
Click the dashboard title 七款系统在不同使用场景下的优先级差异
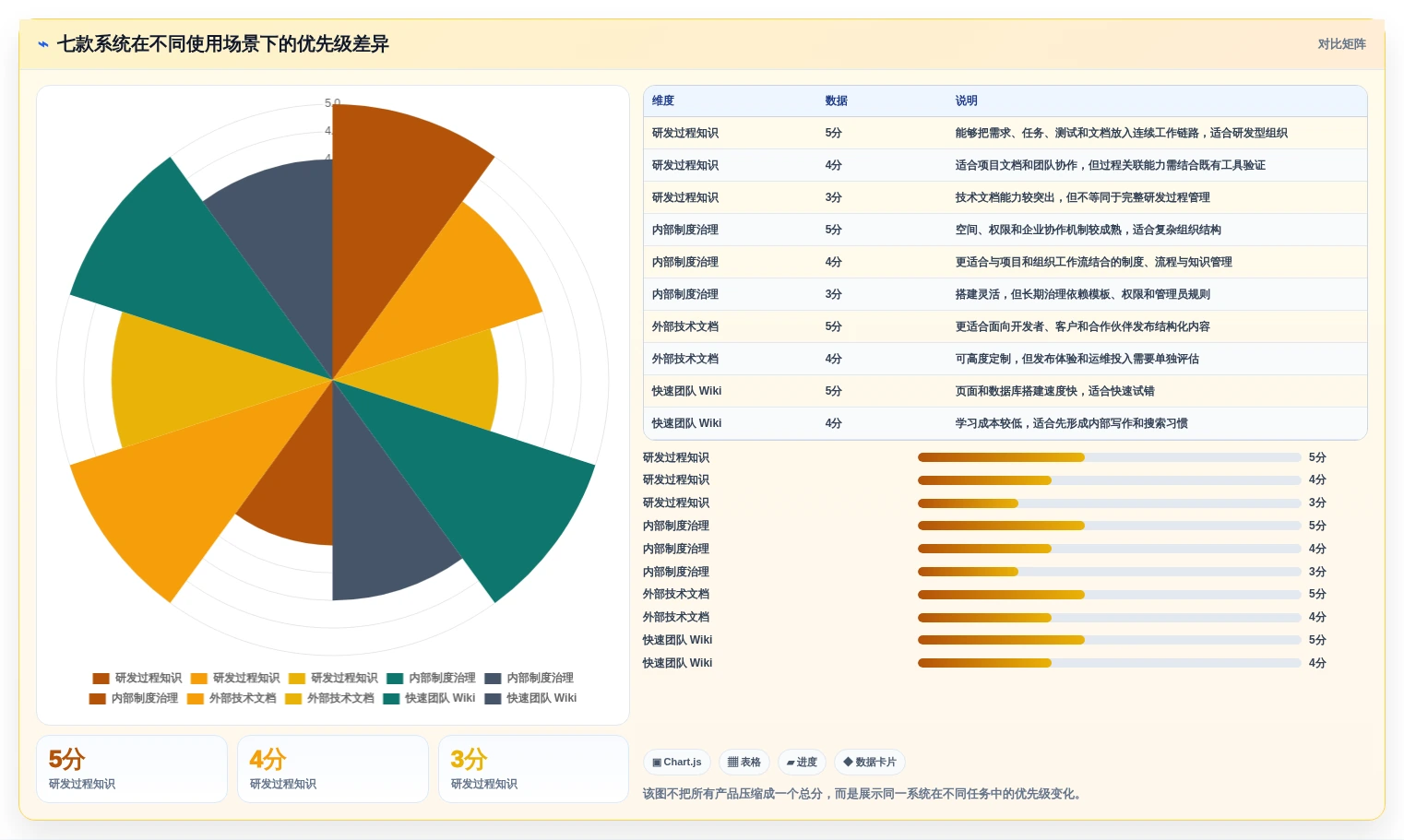tap(223, 44)
